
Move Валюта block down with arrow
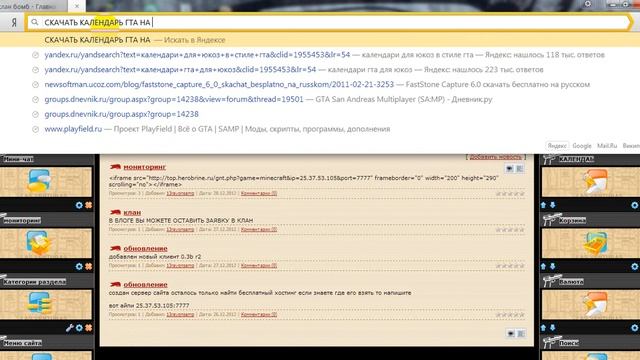coord(553,327)
